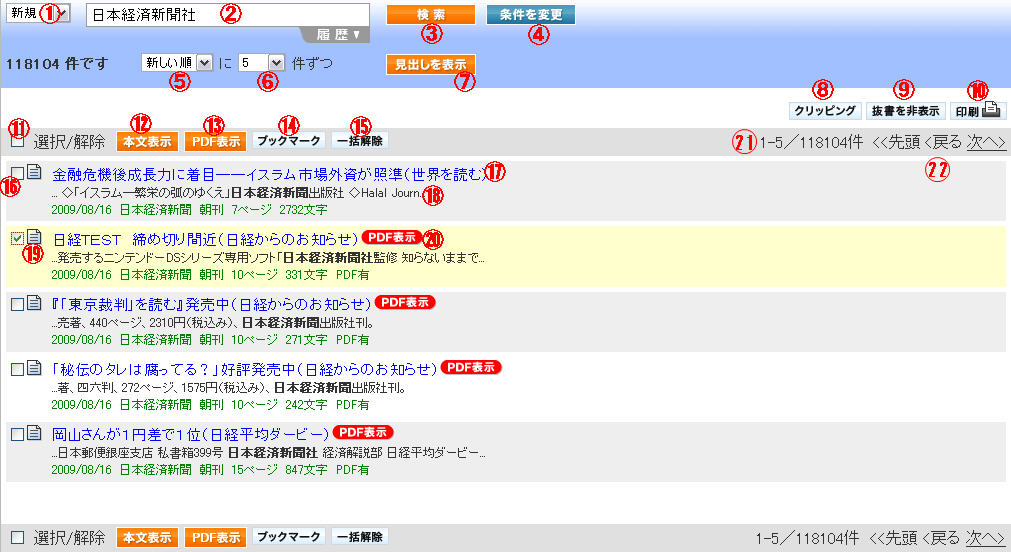Click excerpt mentioning Halal Journ
The height and width of the screenshot is (552, 1011).
click(x=237, y=193)
